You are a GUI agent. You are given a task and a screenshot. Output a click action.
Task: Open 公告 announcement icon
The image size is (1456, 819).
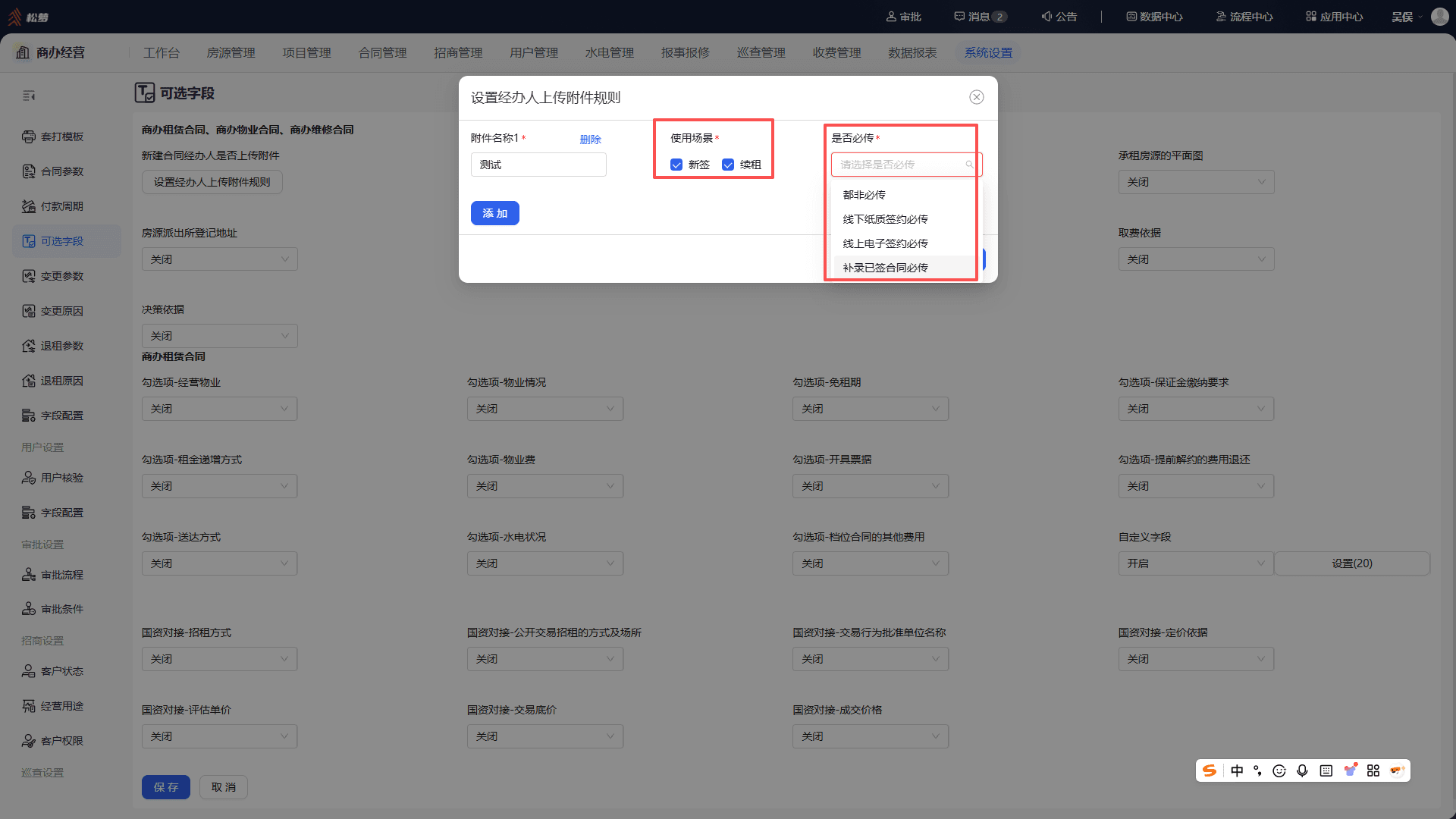(x=1046, y=17)
